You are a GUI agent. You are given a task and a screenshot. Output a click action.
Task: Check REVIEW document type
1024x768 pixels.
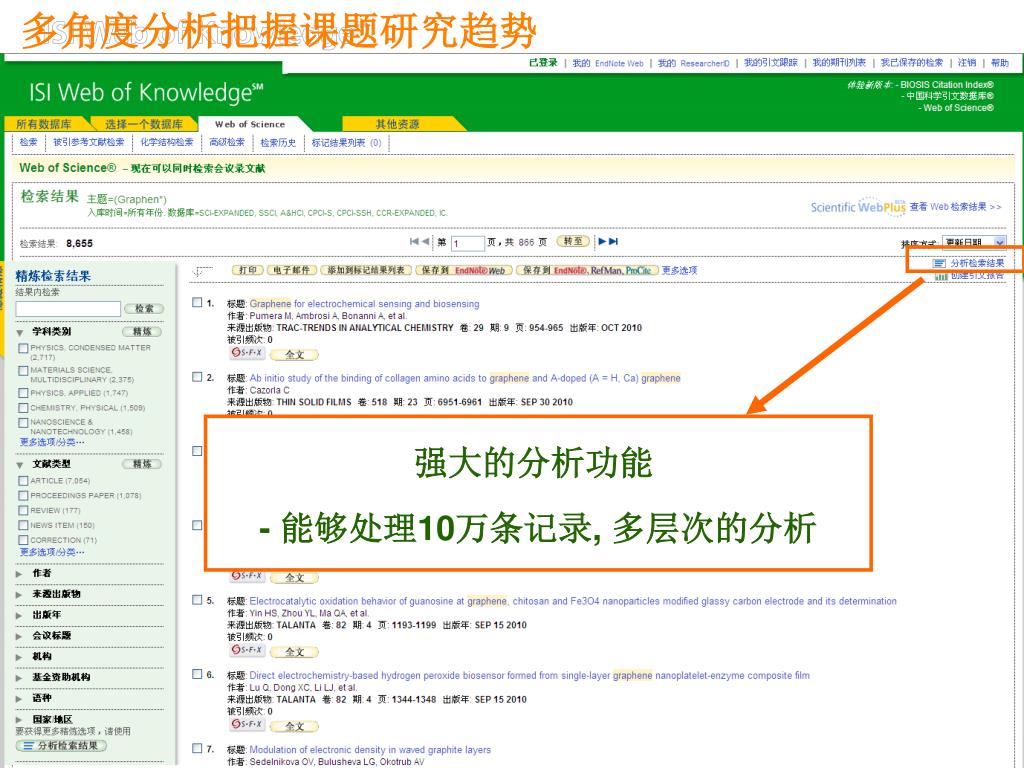(24, 511)
